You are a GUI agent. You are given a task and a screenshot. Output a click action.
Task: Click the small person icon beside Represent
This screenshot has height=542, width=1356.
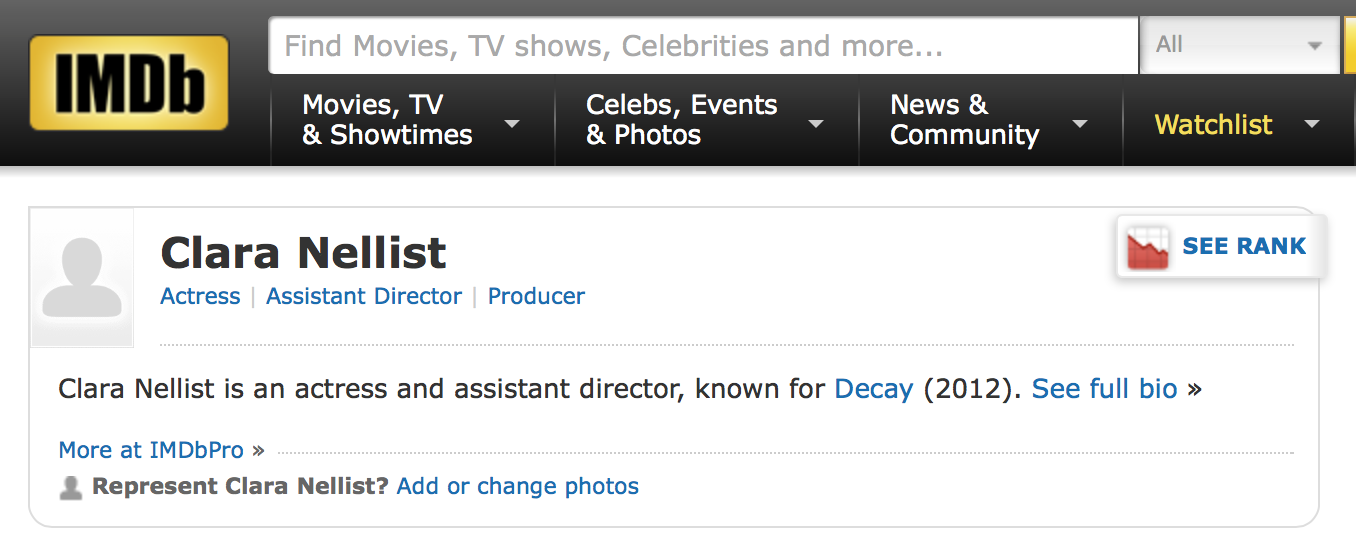click(x=70, y=488)
